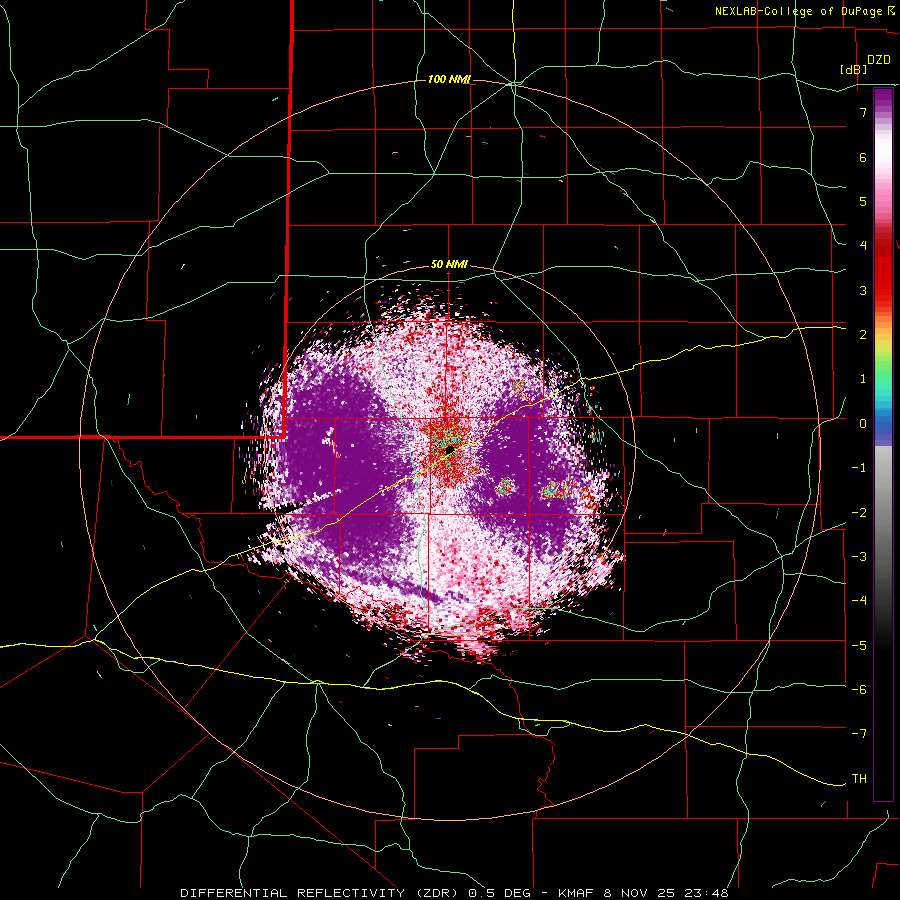
Task: Click the 0 value on color scale
Action: pos(863,424)
